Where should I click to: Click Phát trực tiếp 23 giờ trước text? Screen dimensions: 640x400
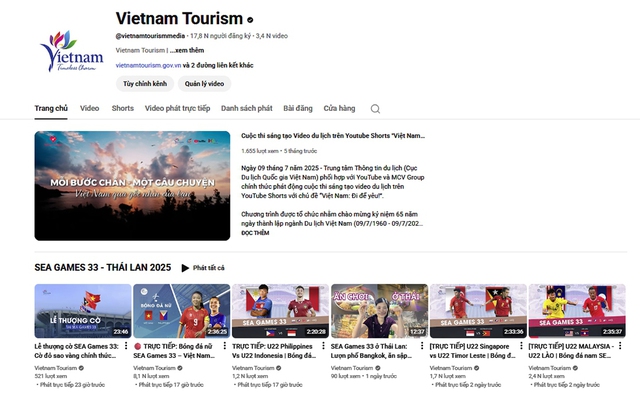click(x=72, y=384)
